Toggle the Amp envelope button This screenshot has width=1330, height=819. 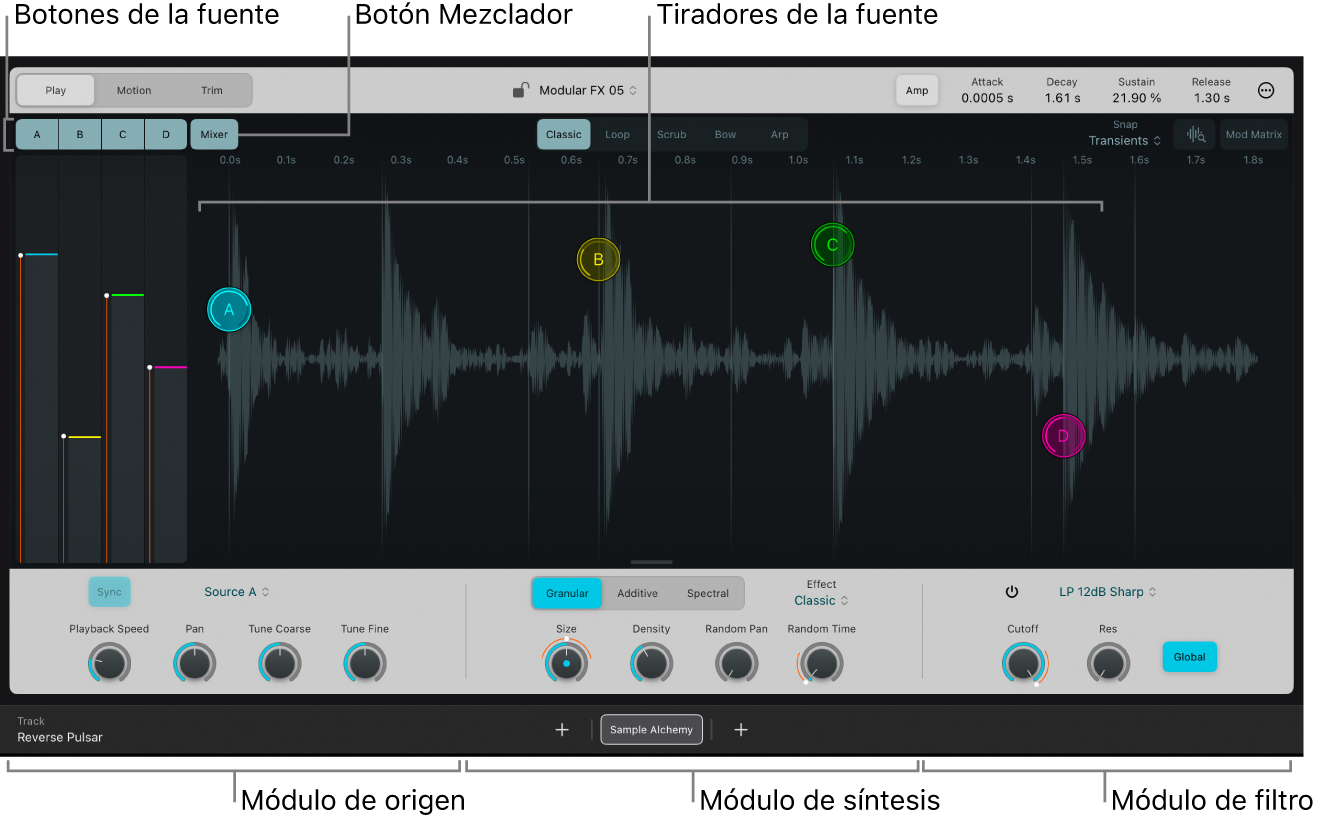(917, 90)
